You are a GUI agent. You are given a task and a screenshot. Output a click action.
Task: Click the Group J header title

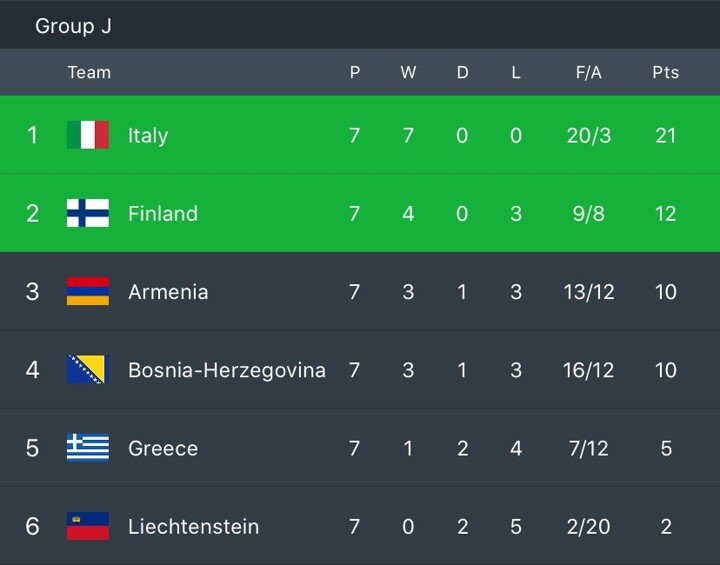pos(73,26)
